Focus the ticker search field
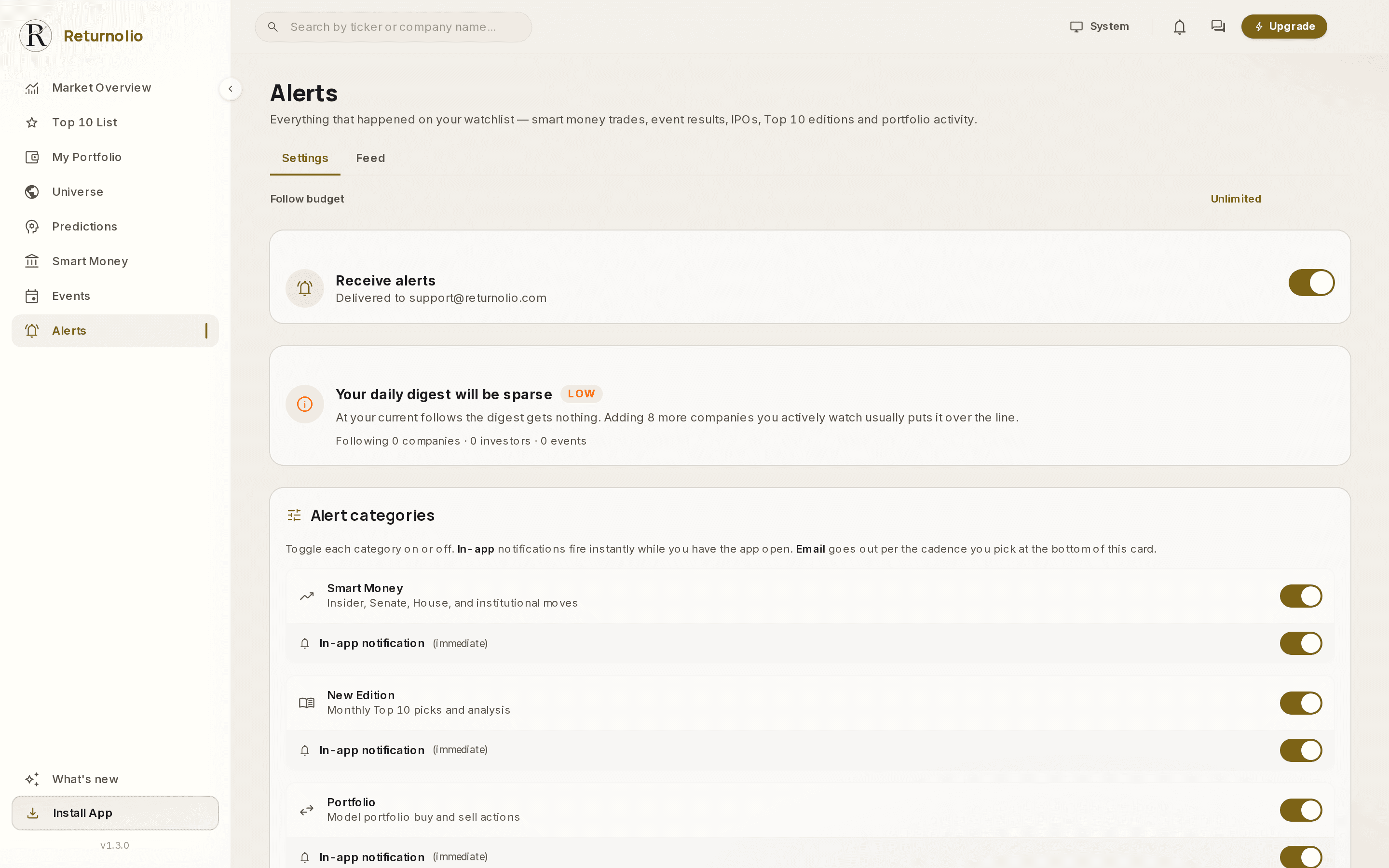Screen dimensions: 1389x868 [x=393, y=27]
